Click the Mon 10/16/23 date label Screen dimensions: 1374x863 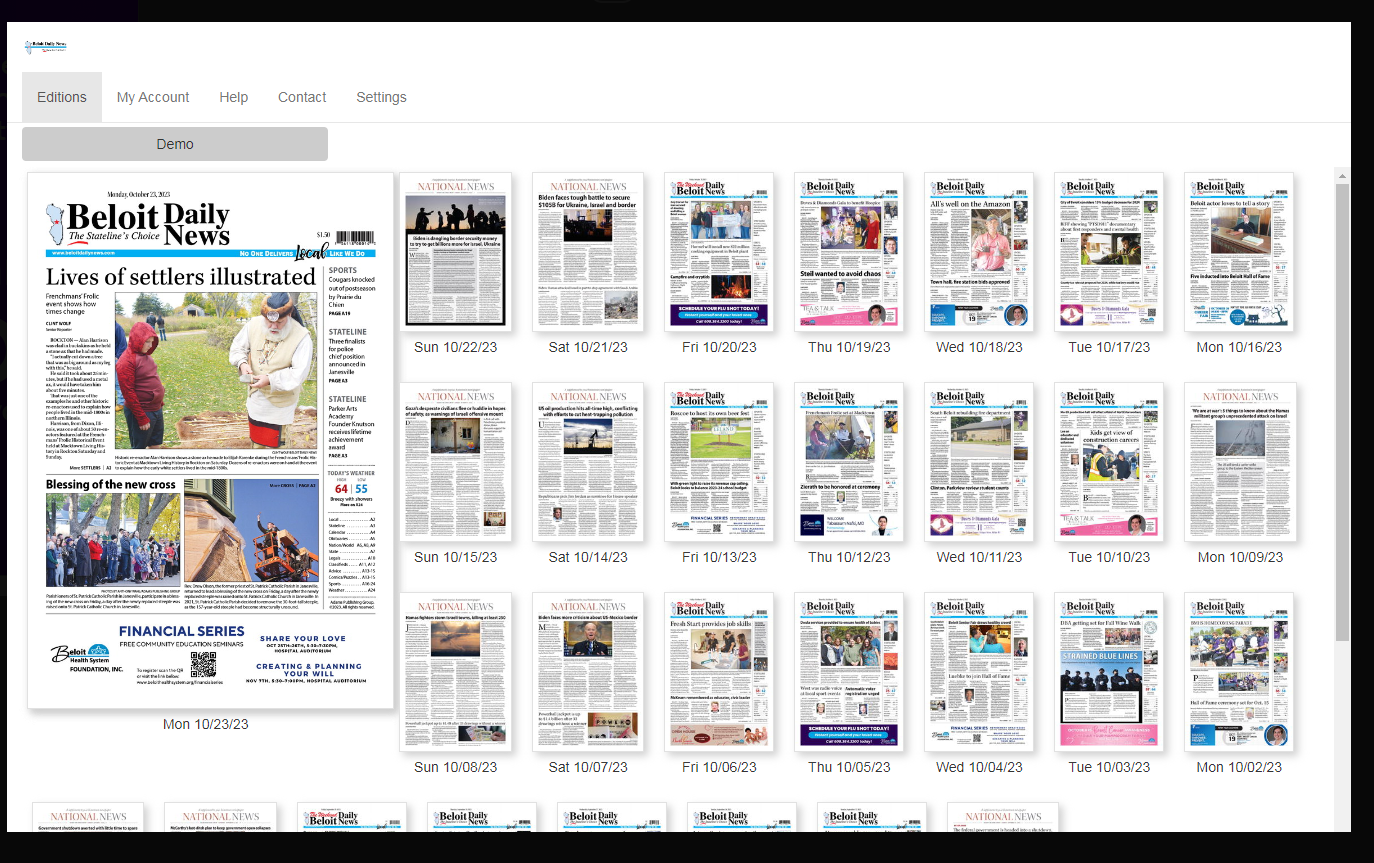pos(1239,347)
